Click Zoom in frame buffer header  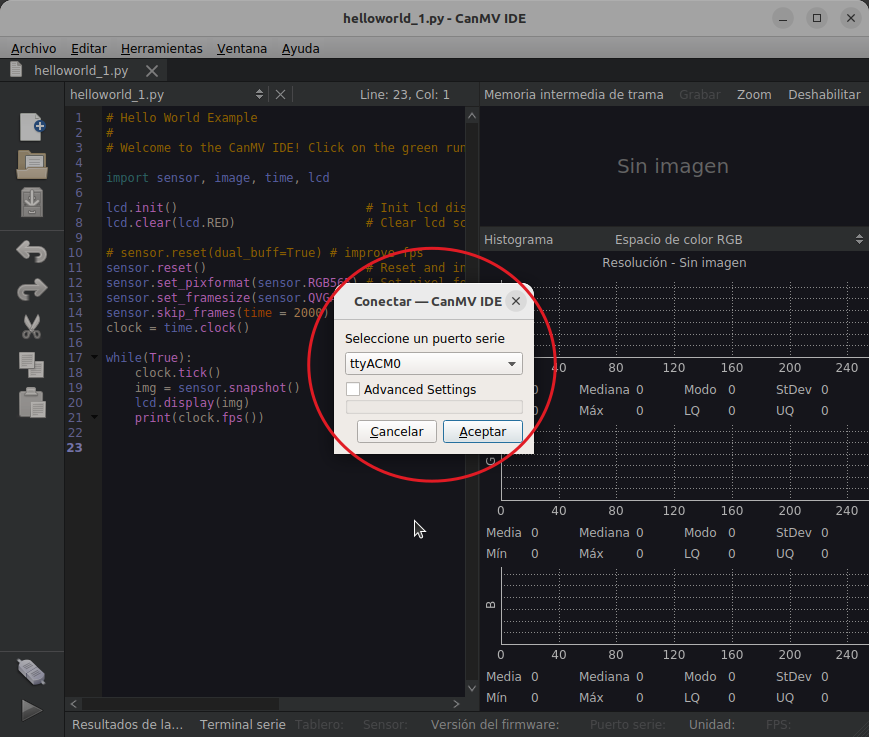click(x=754, y=95)
